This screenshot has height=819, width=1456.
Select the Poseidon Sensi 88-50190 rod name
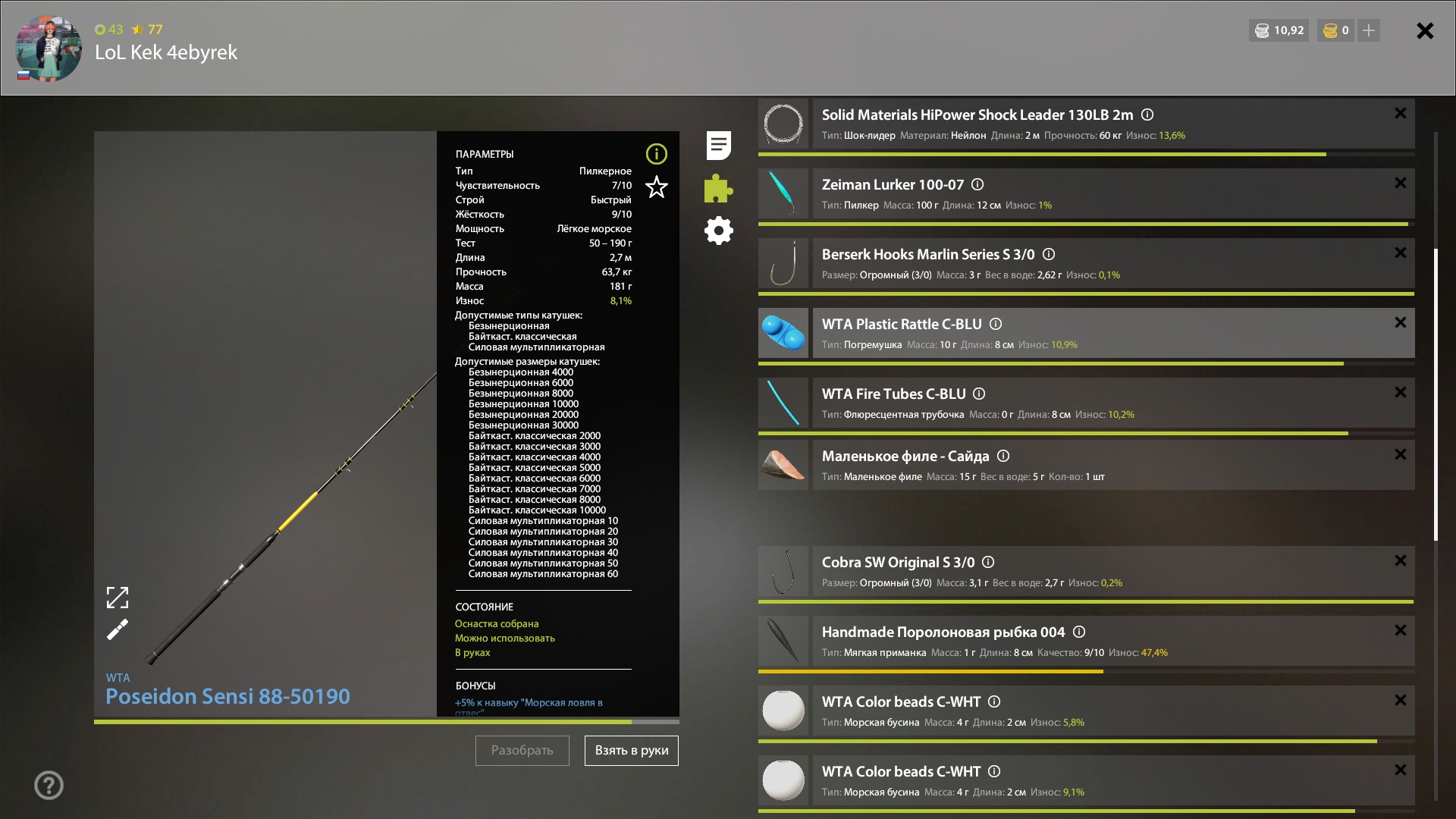pyautogui.click(x=227, y=696)
